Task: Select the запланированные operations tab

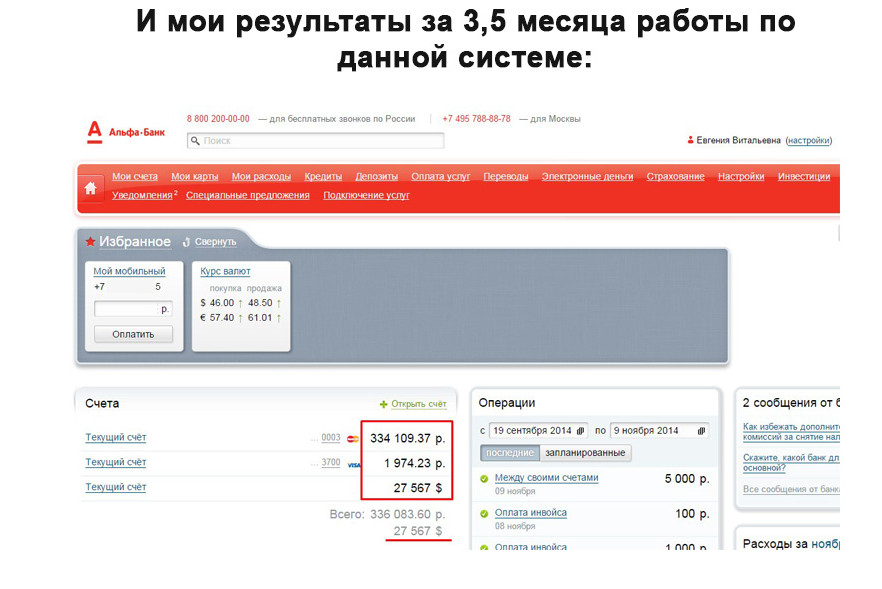Action: [585, 453]
